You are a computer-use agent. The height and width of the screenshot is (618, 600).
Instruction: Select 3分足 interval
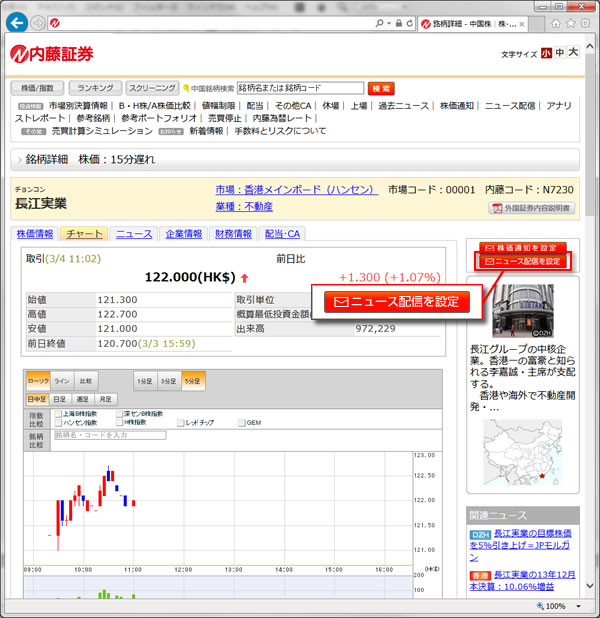tap(169, 381)
